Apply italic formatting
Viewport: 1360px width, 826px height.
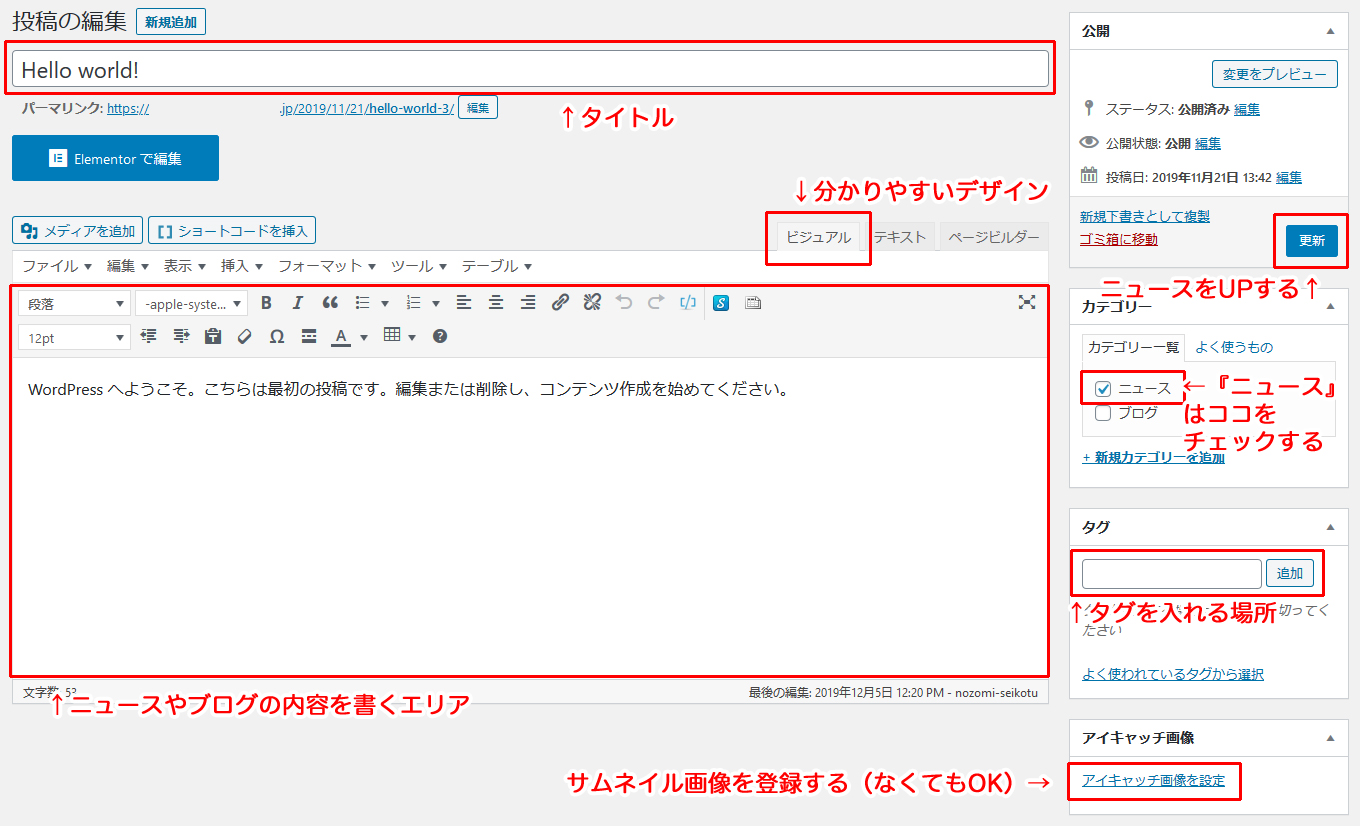[x=297, y=302]
